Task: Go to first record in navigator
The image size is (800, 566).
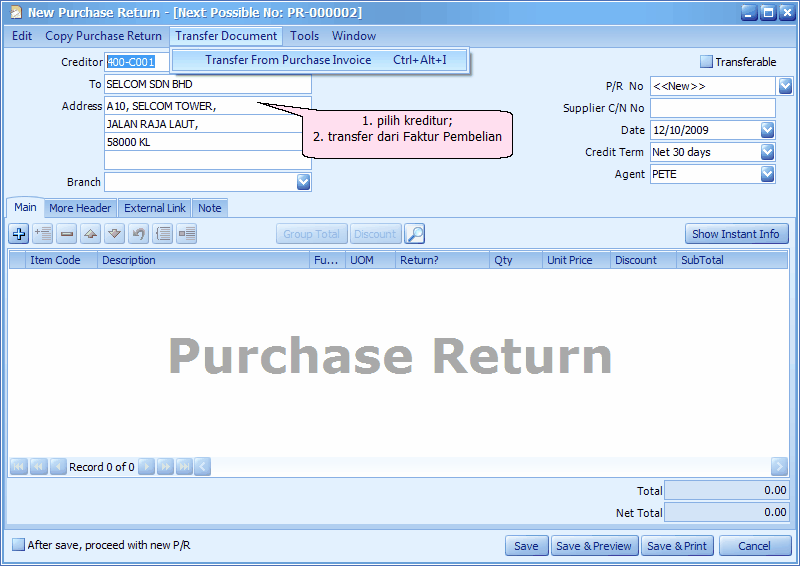Action: (19, 466)
